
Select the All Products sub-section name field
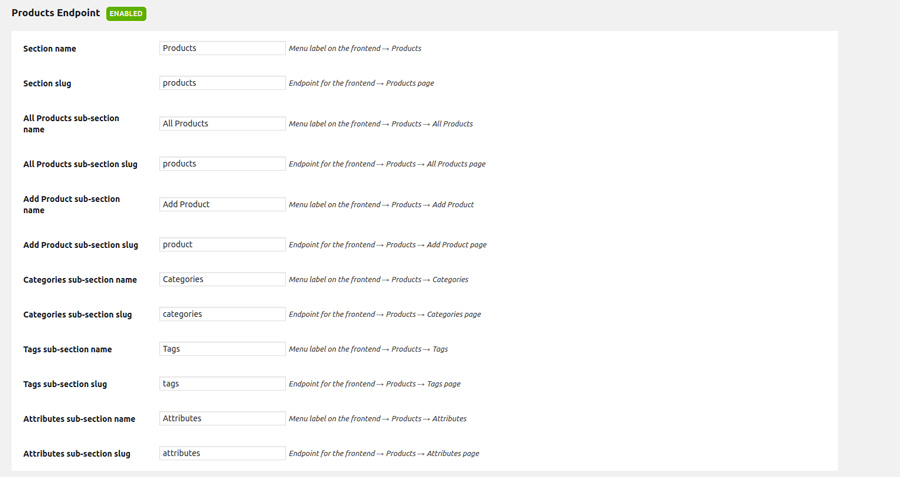(222, 124)
